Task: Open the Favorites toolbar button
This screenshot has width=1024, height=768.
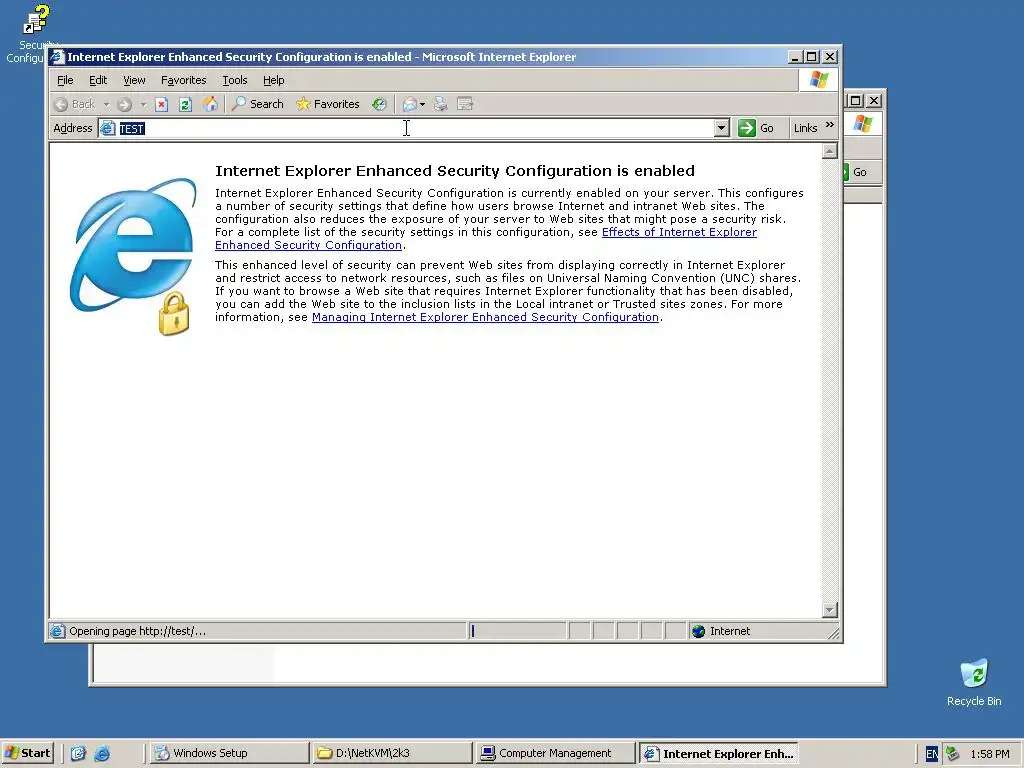Action: [328, 104]
